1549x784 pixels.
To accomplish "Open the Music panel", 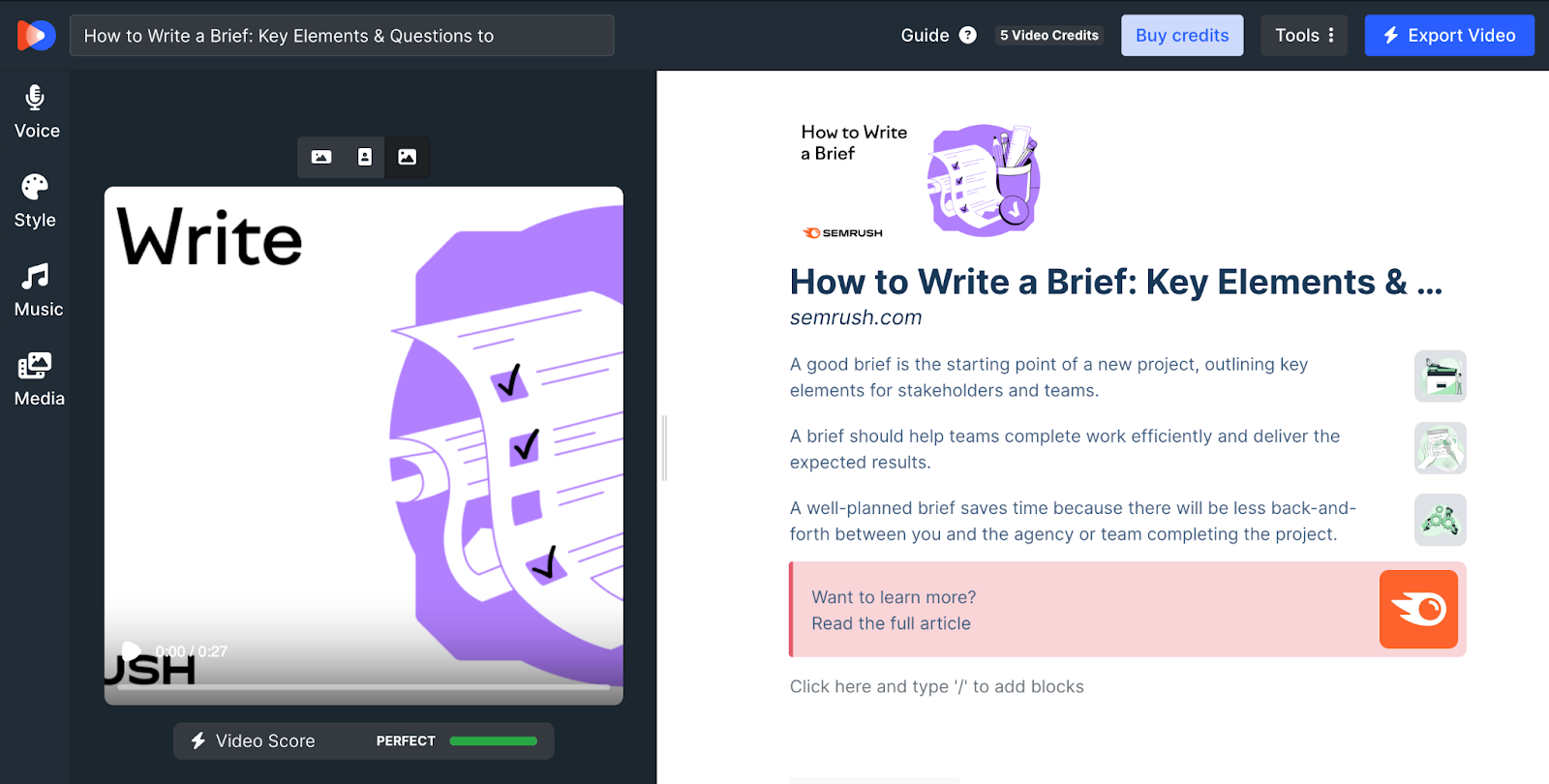I will coord(37,290).
